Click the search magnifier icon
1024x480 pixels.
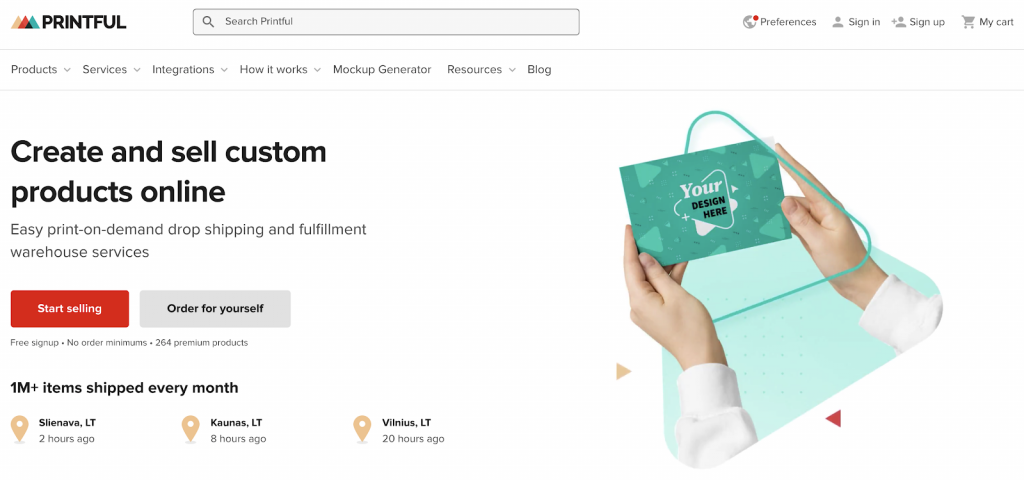208,22
